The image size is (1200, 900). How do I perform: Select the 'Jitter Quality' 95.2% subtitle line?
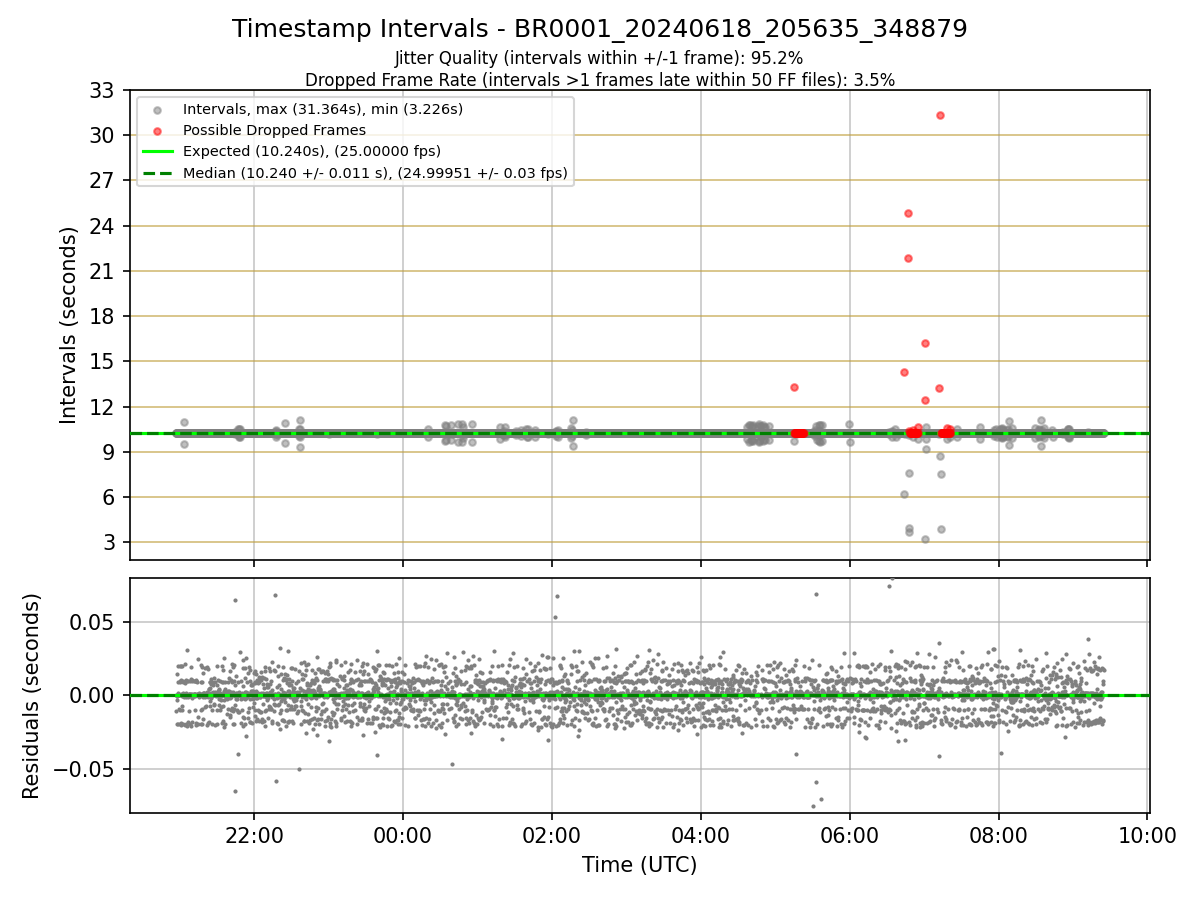[600, 59]
